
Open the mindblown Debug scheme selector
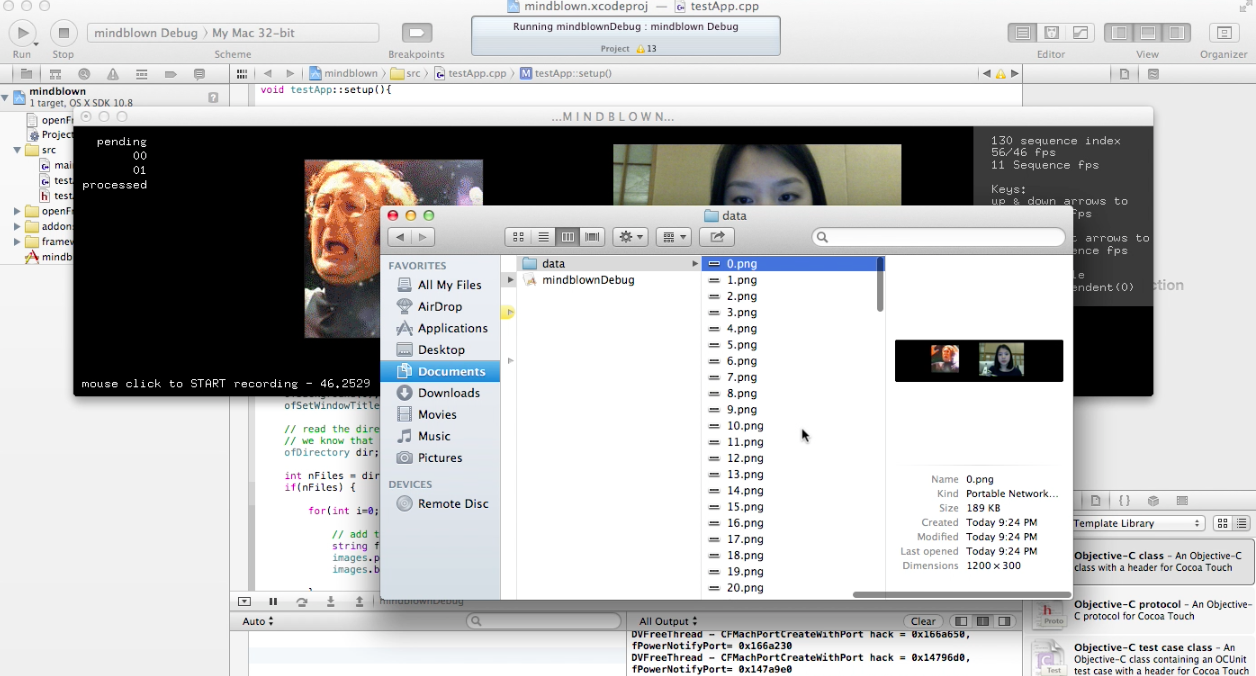pos(146,33)
